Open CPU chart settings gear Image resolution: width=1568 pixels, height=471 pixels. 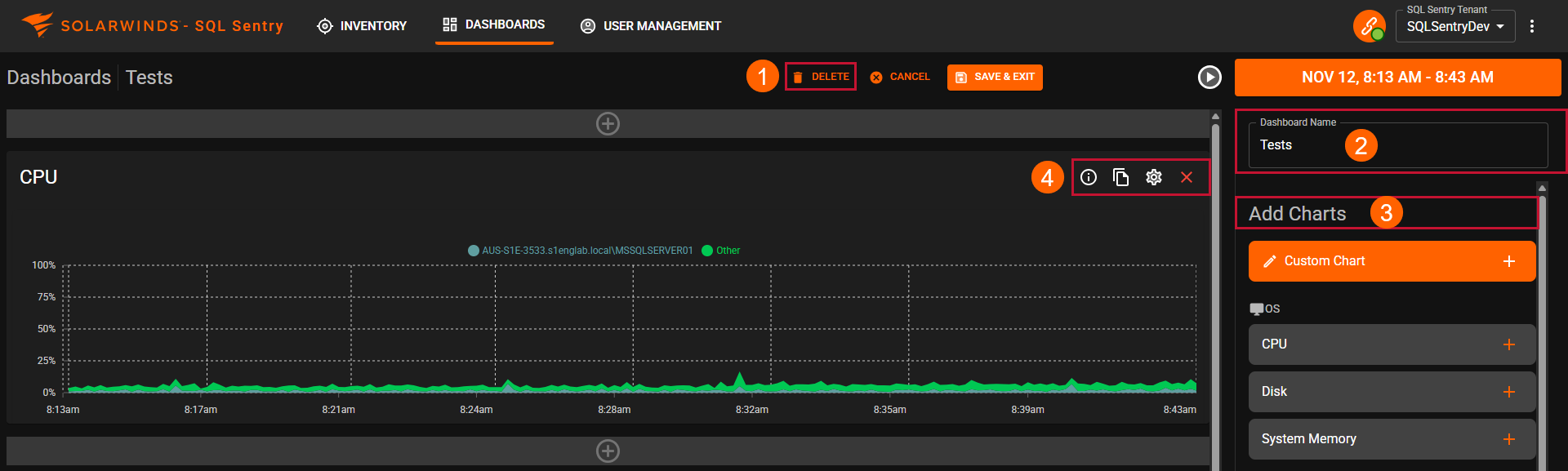tap(1154, 177)
